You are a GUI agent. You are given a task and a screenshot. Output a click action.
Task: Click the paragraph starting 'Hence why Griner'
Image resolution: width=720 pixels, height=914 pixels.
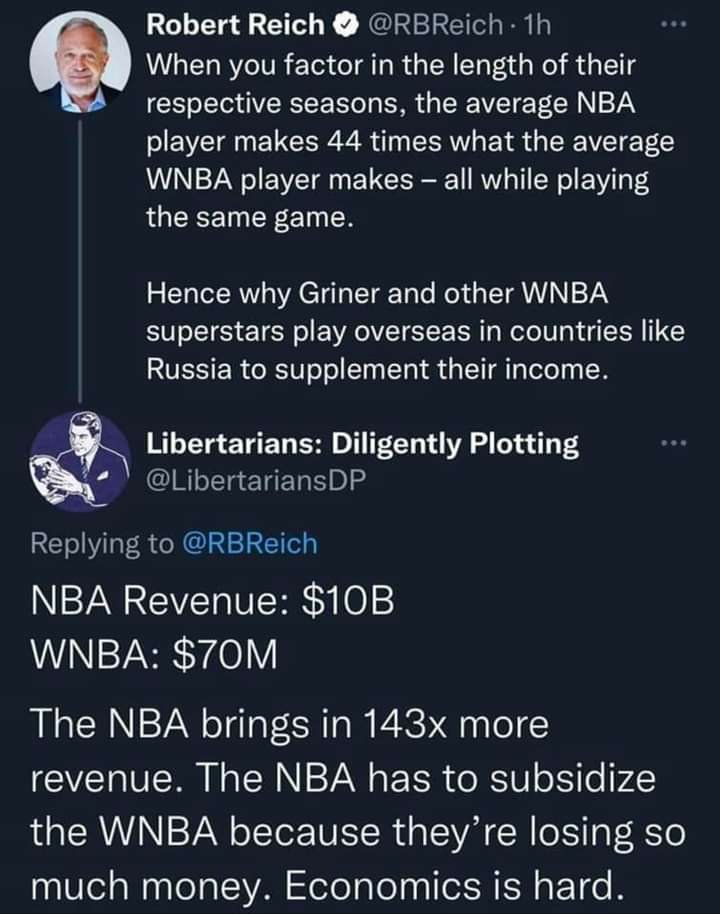coord(415,332)
